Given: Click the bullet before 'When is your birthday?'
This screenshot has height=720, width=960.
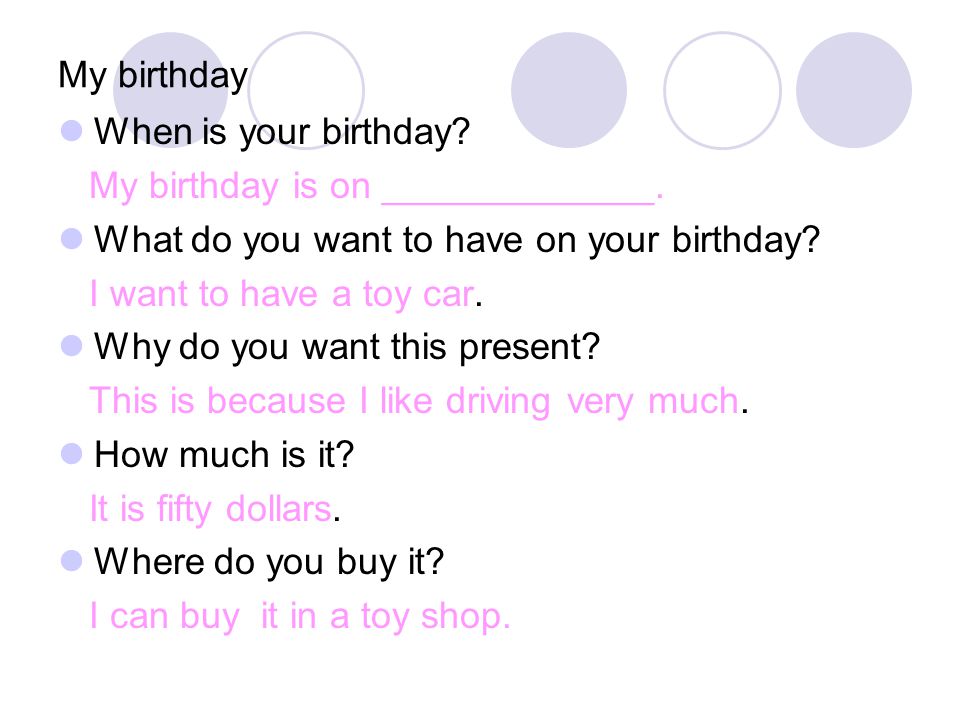Looking at the screenshot, I should click(x=72, y=130).
